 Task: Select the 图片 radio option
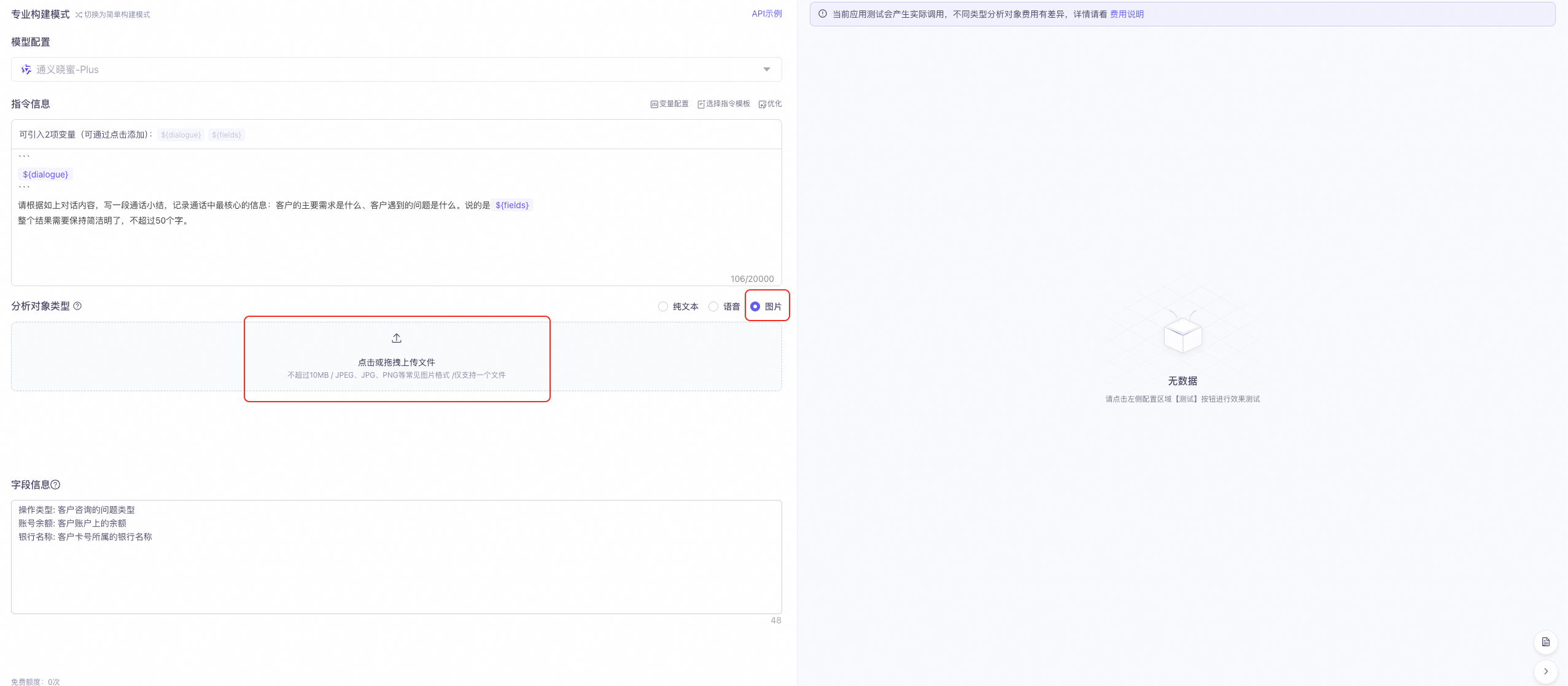[x=766, y=306]
